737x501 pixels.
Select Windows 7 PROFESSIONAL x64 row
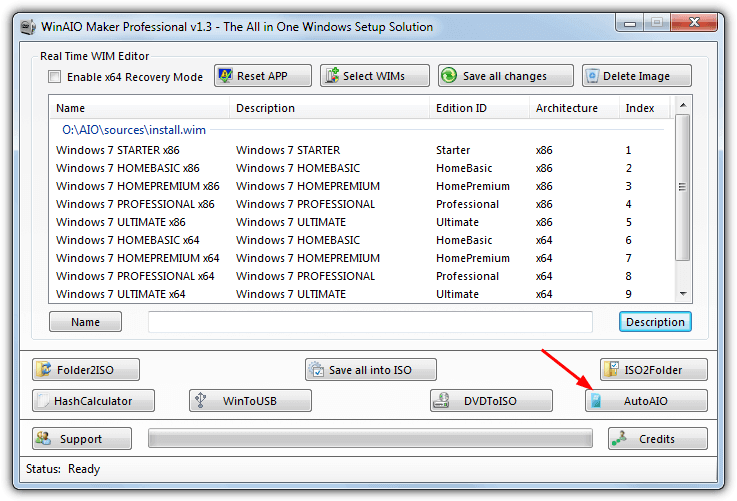click(360, 276)
